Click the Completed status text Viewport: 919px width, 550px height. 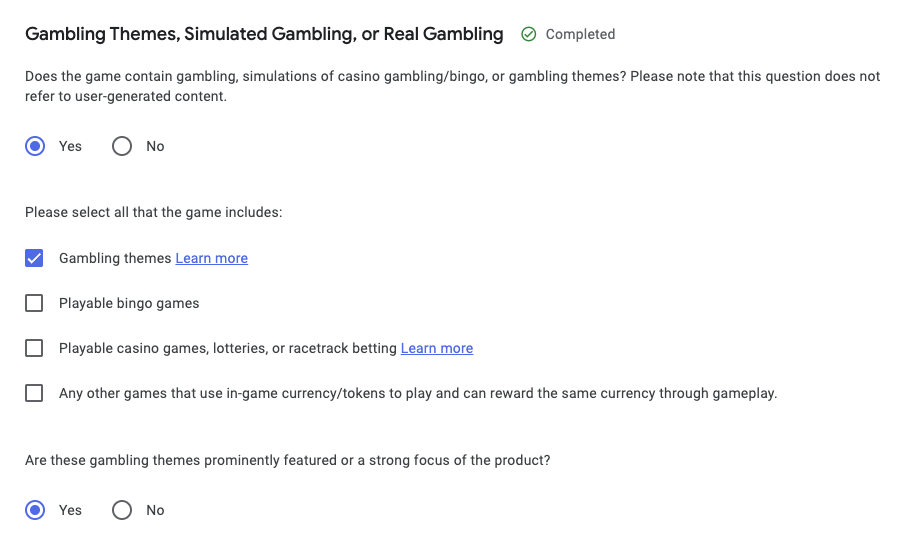pos(580,34)
